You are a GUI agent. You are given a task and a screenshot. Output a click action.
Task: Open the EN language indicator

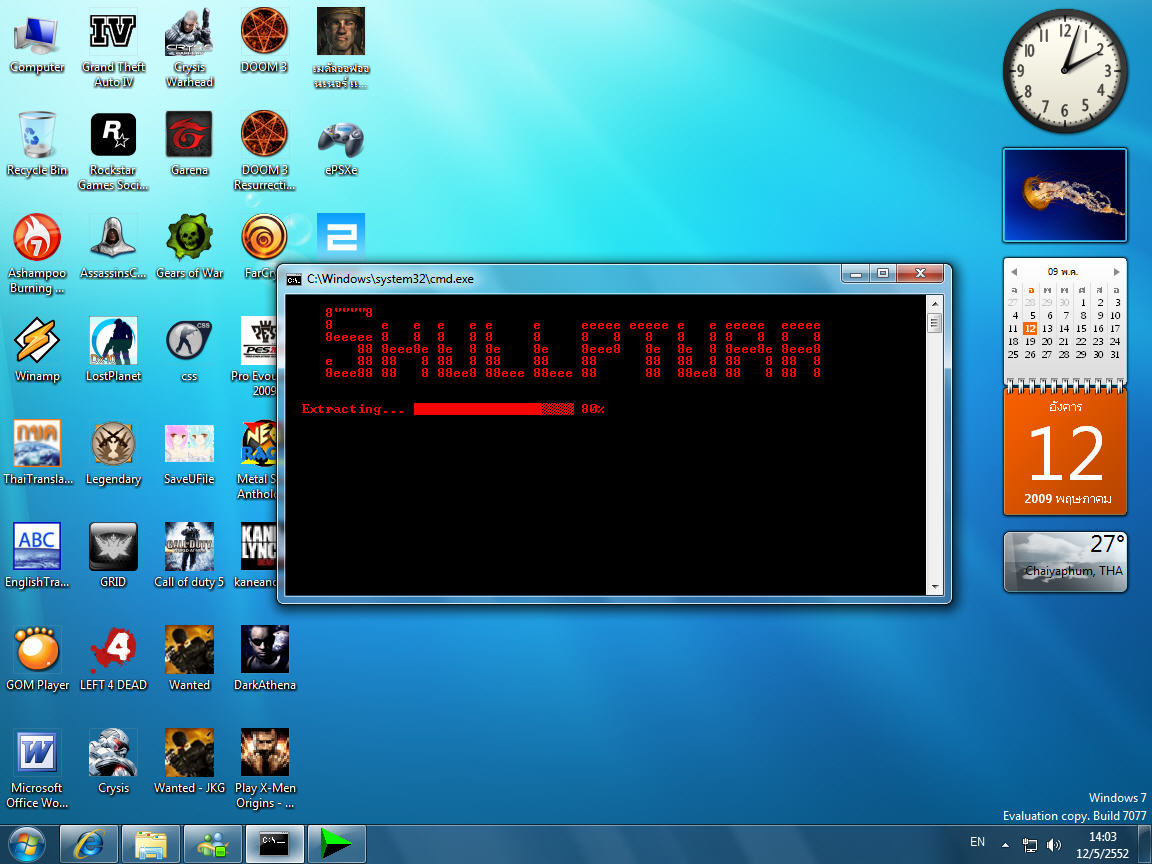click(x=977, y=842)
